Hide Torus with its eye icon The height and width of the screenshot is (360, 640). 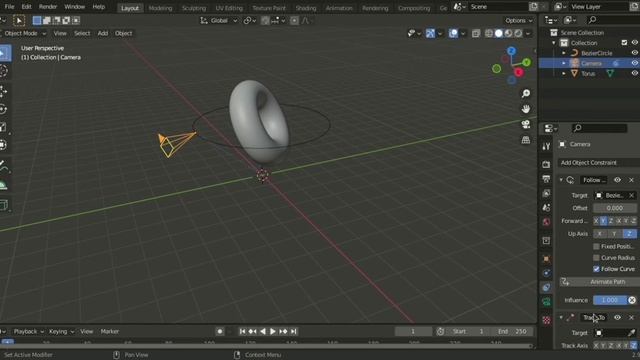(x=634, y=73)
